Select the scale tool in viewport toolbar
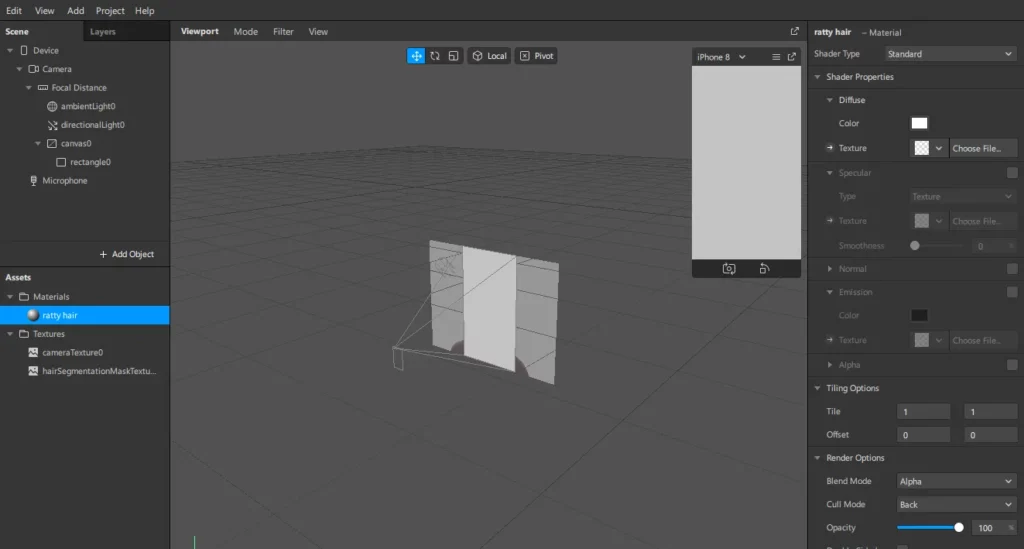The width and height of the screenshot is (1024, 549). coord(453,56)
